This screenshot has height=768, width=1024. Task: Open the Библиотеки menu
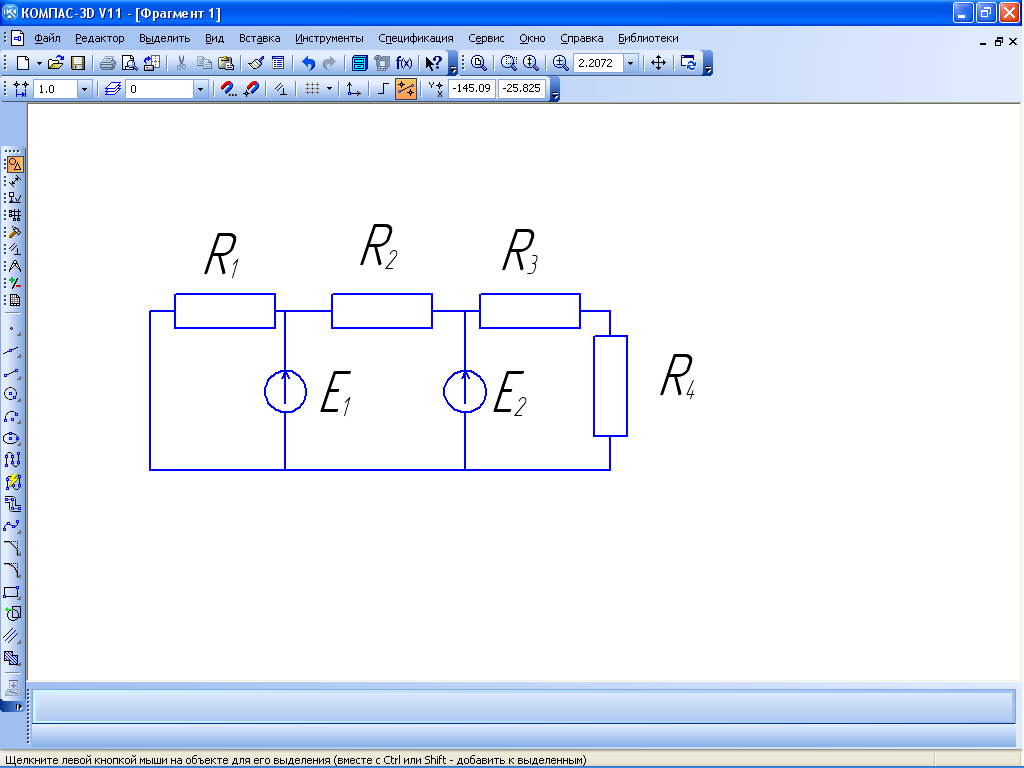point(648,38)
